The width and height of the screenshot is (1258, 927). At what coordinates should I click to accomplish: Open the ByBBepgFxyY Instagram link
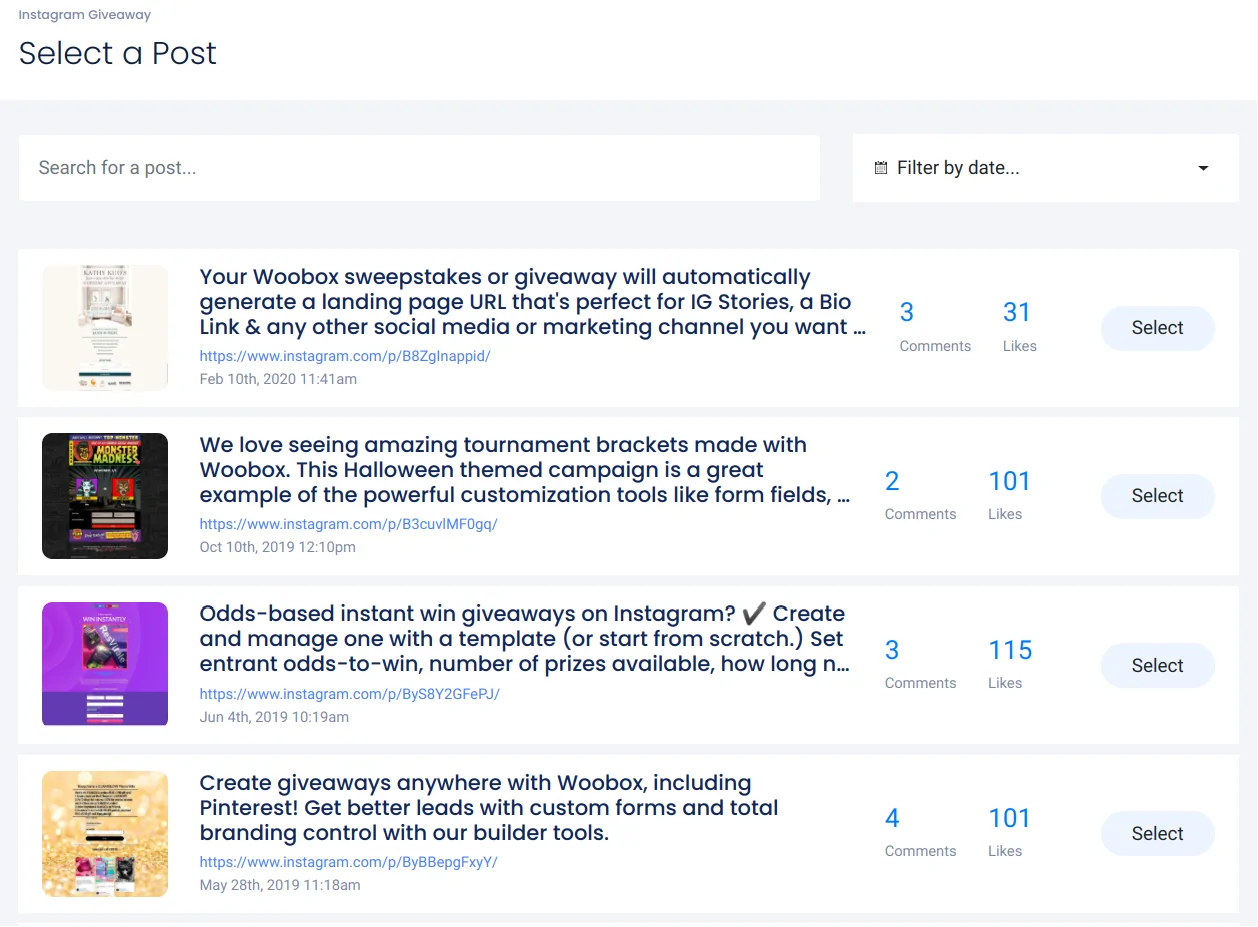(348, 862)
